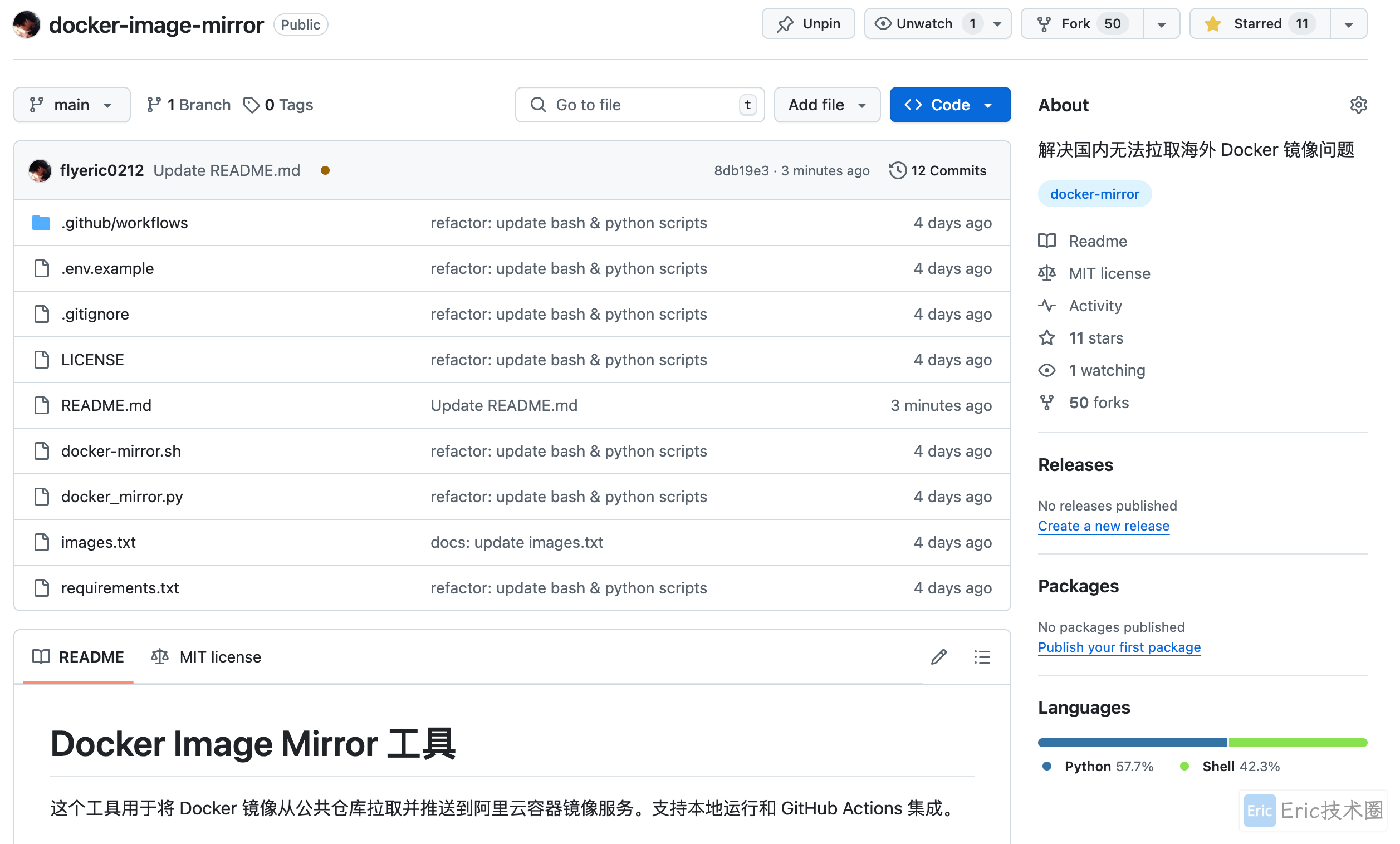Open the Unwatch notifications dropdown arrow
This screenshot has width=1400, height=844.
997,24
